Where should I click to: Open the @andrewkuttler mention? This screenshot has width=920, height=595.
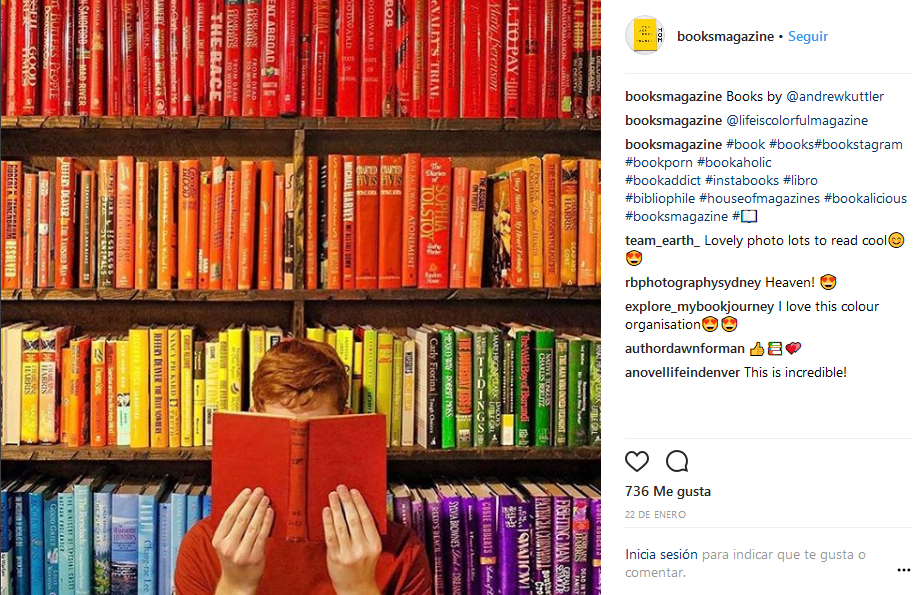pos(835,96)
